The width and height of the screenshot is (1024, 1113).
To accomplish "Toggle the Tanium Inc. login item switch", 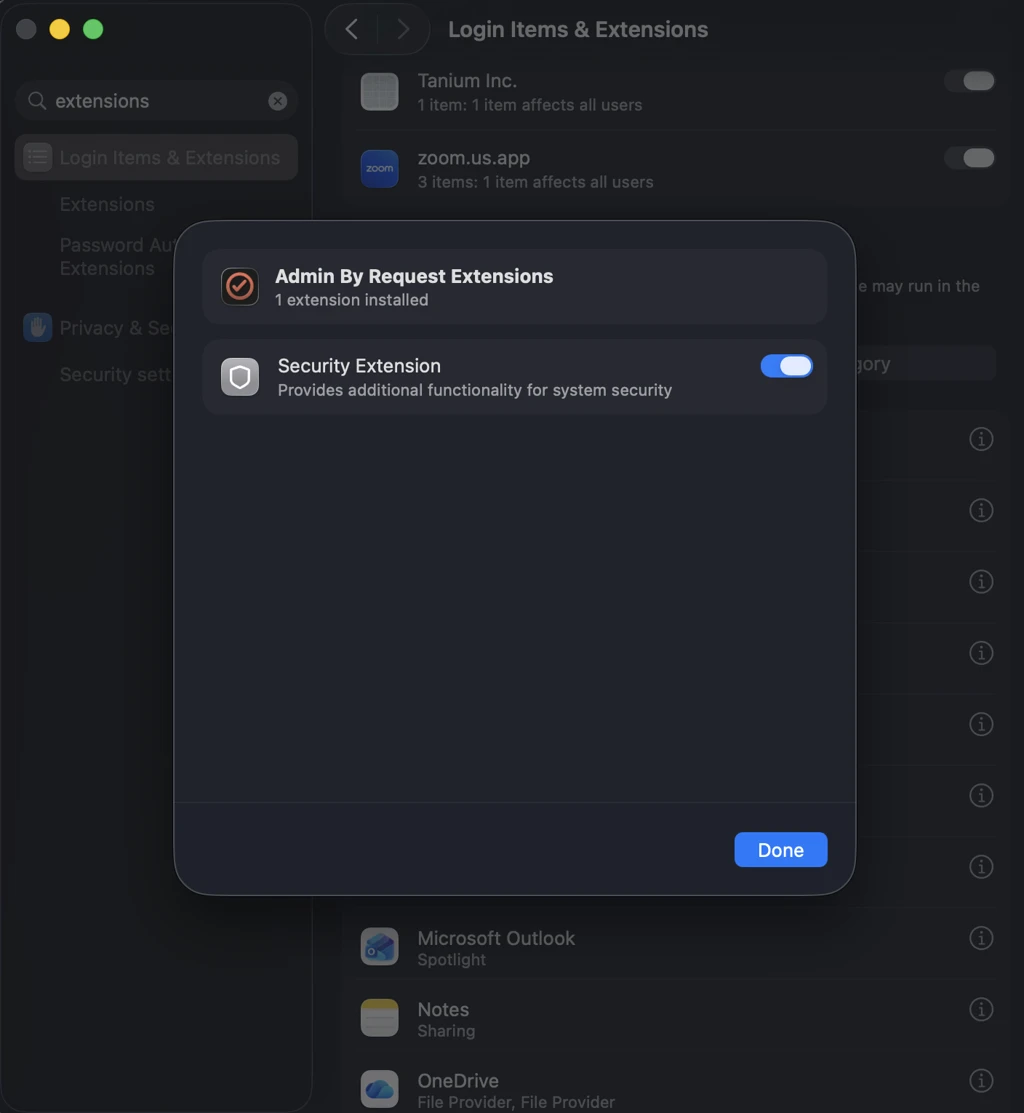I will click(x=969, y=81).
